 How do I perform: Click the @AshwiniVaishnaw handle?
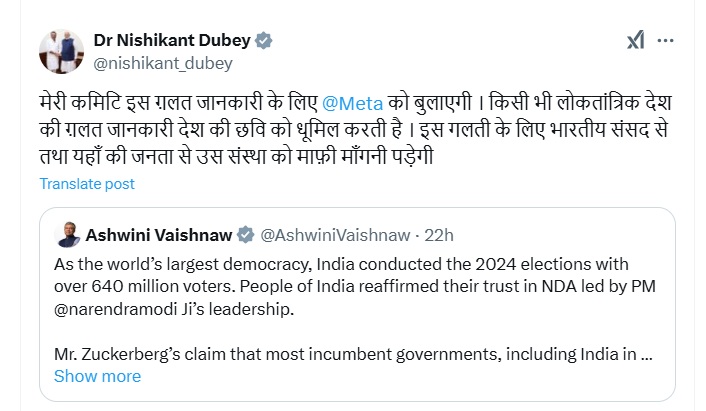(x=335, y=235)
